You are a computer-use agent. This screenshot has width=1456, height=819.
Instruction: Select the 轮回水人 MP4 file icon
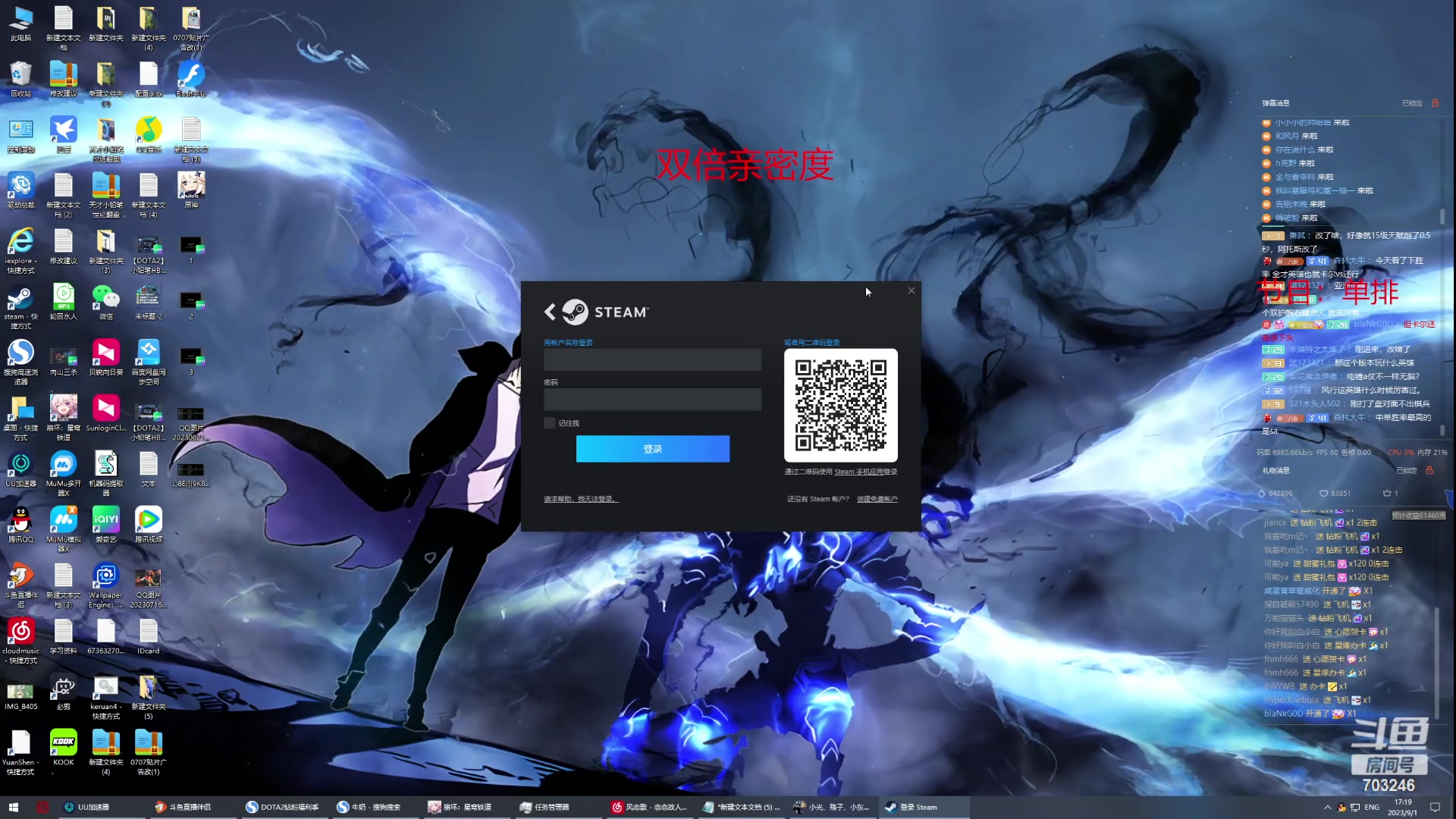point(64,303)
